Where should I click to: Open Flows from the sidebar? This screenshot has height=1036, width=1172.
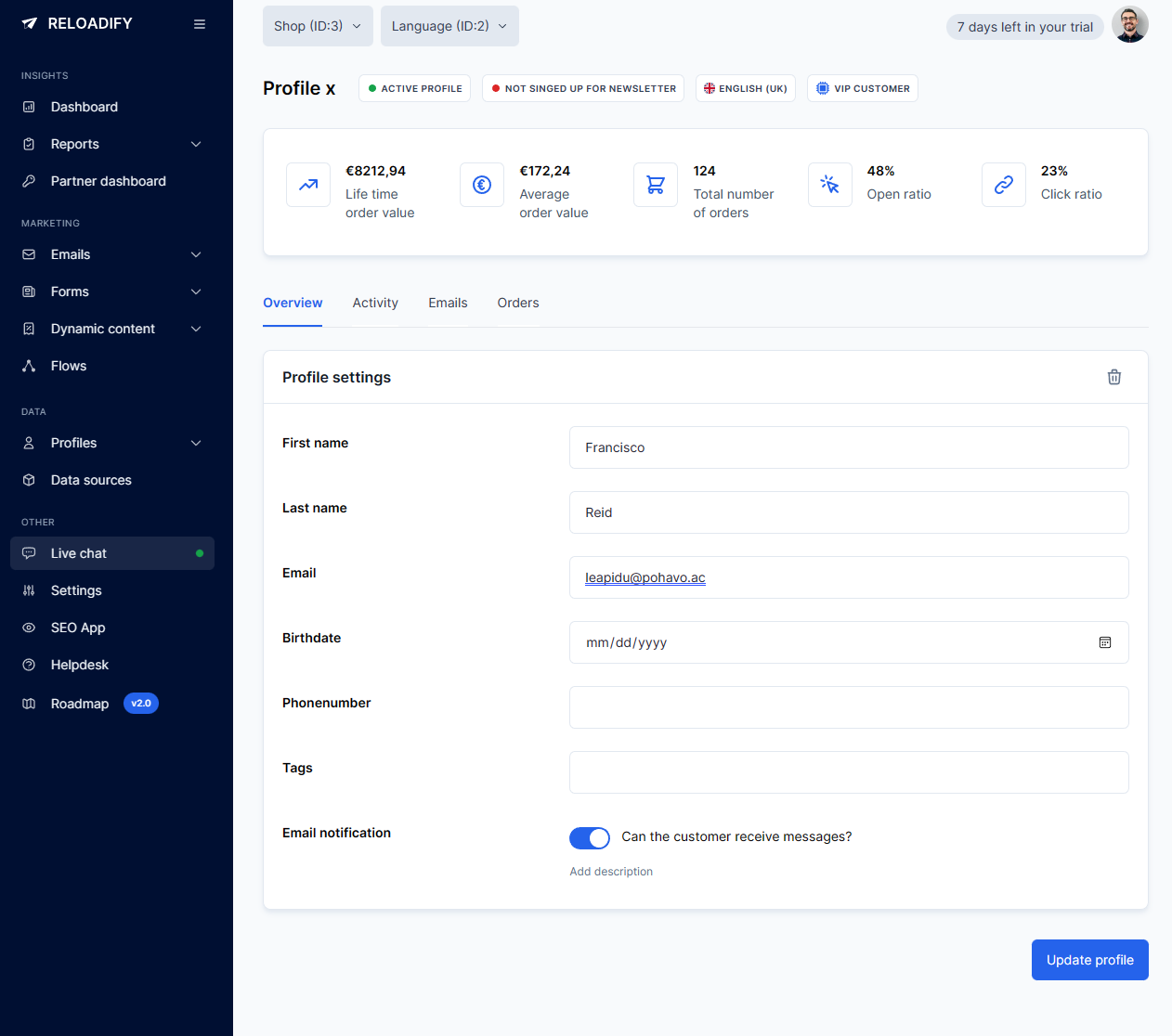(x=68, y=365)
